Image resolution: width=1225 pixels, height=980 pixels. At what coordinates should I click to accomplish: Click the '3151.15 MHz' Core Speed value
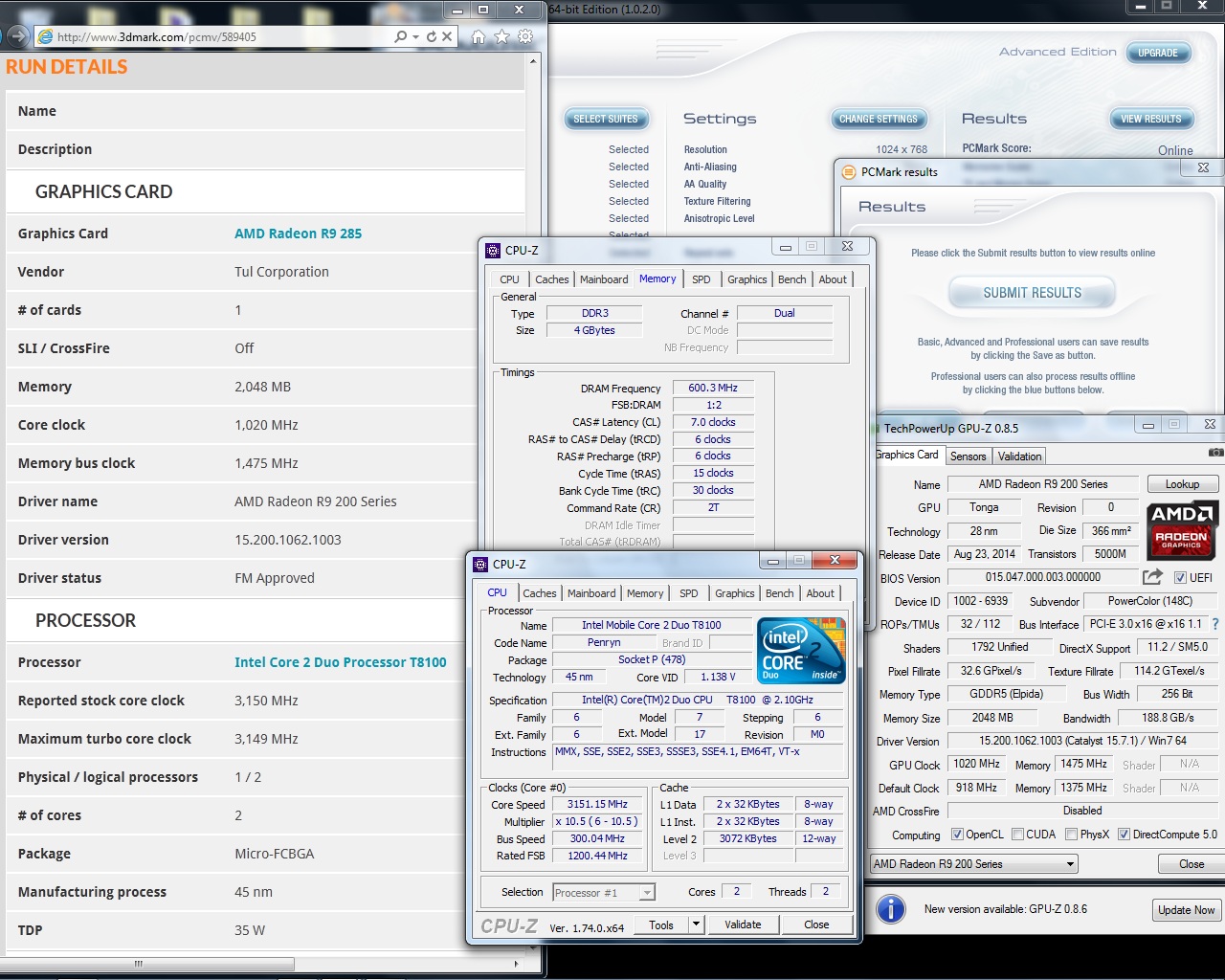(x=597, y=804)
